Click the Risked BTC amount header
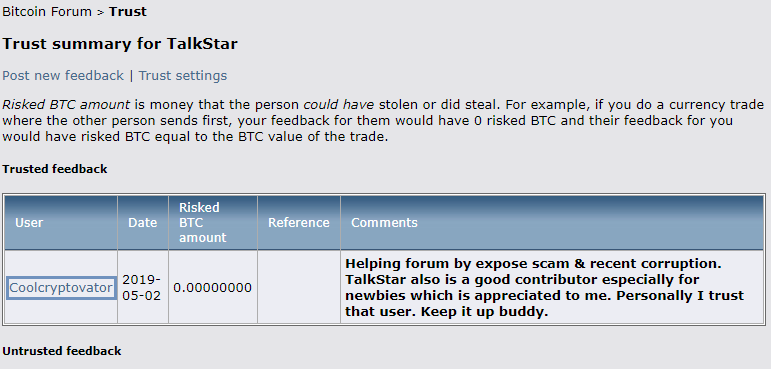Image resolution: width=771 pixels, height=369 pixels. pos(213,222)
